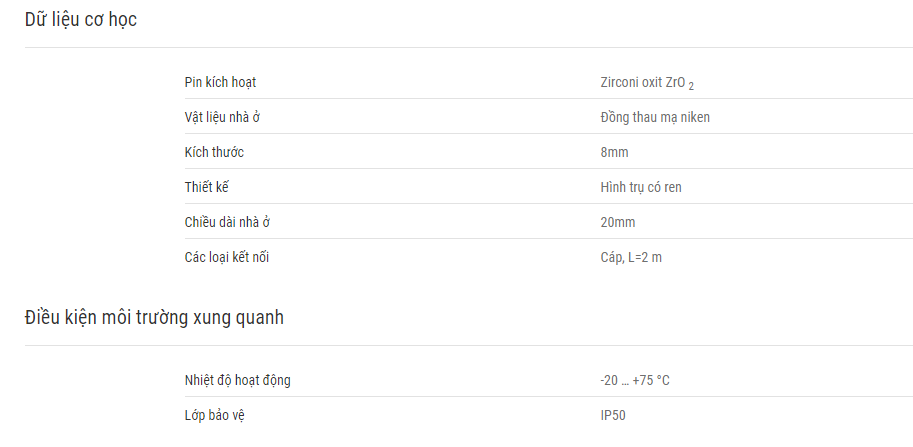Viewport: 913px width, 447px height.
Task: Click the 'Đồng thau mạ niken' value
Action: (655, 117)
